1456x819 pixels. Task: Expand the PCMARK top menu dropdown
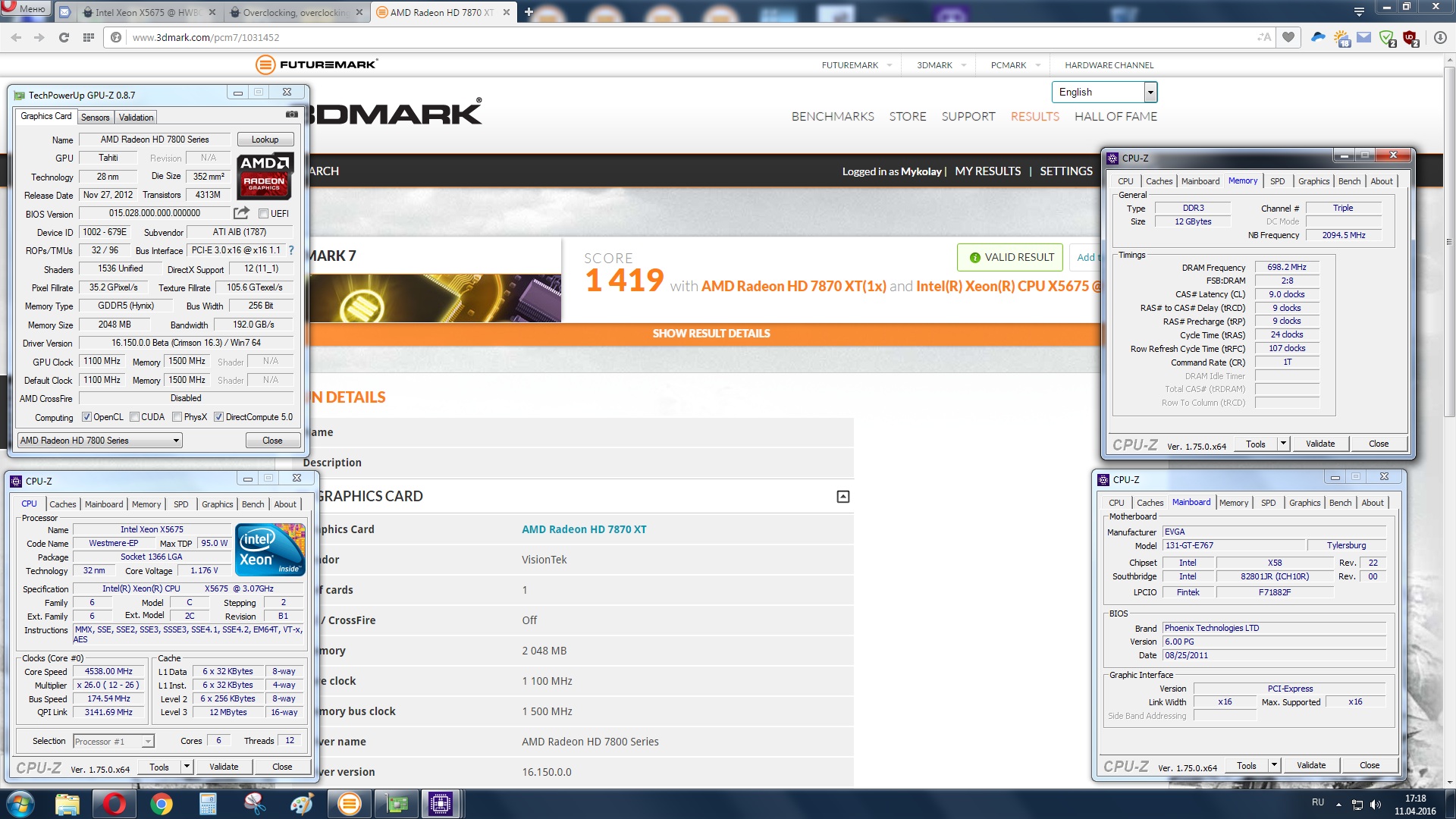click(1038, 65)
